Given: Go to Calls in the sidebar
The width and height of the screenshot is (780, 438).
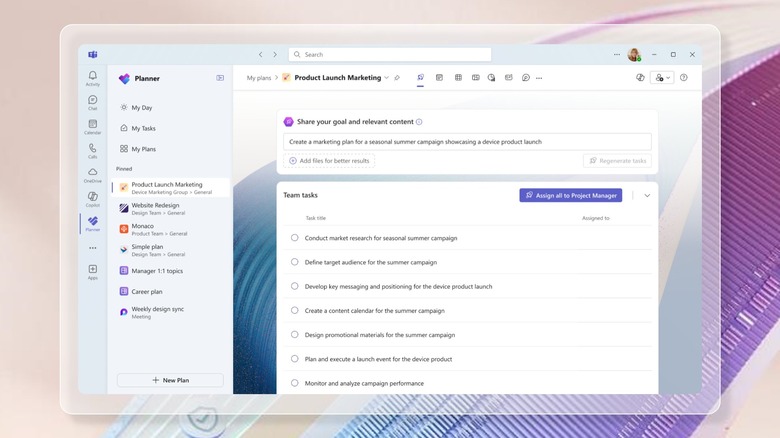Looking at the screenshot, I should coord(92,150).
